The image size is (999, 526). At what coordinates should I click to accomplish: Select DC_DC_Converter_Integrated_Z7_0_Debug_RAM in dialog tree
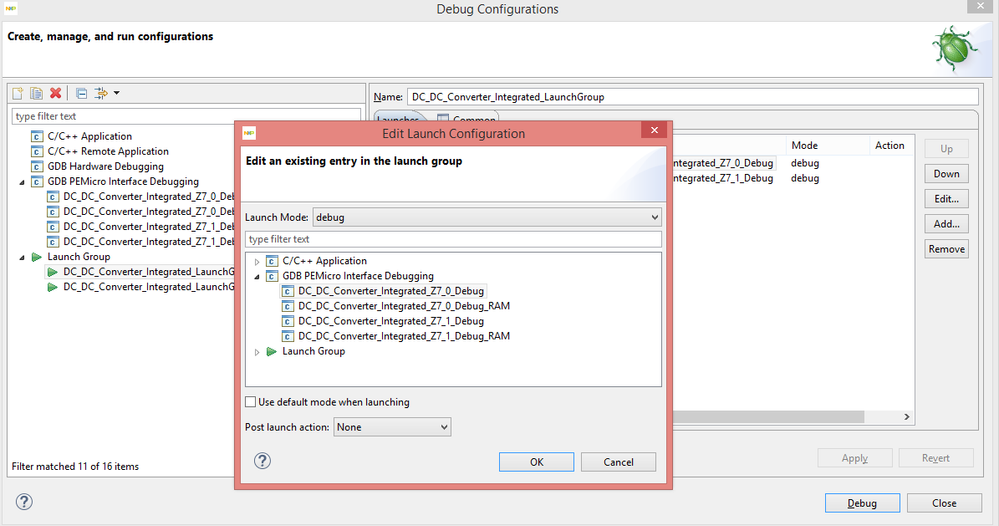404,306
